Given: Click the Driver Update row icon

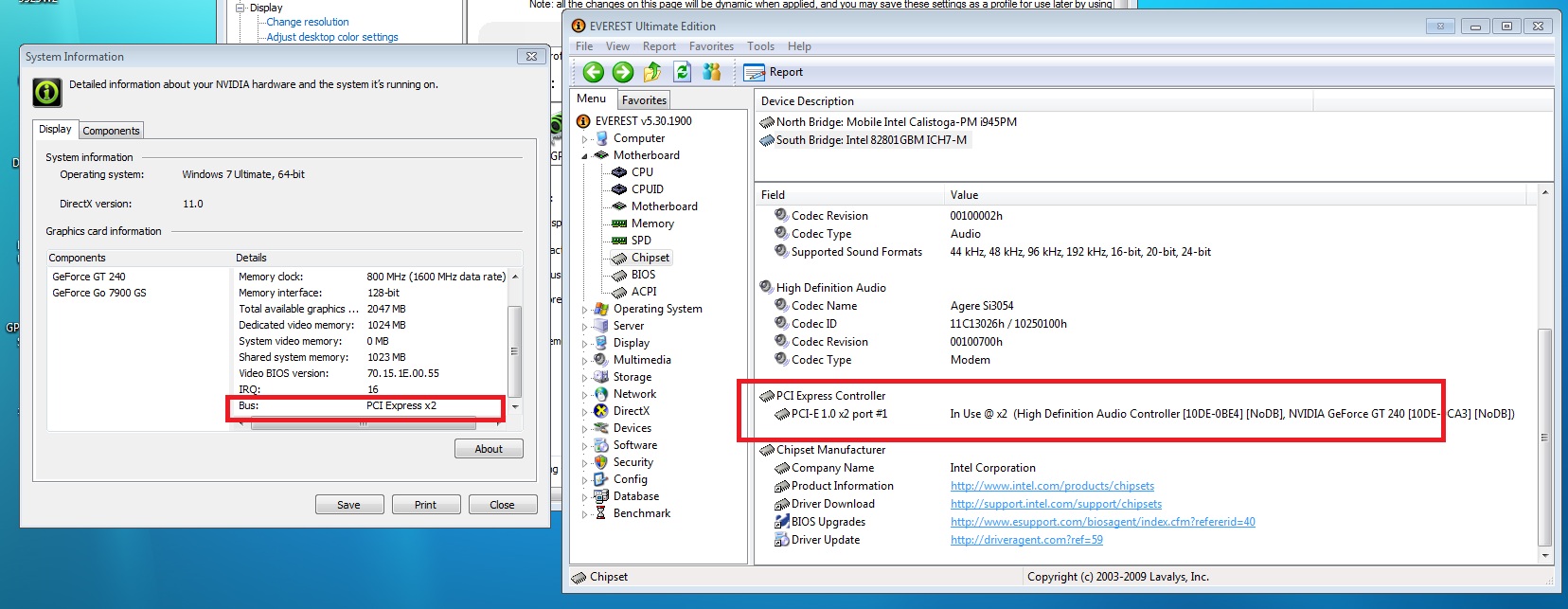Looking at the screenshot, I should [782, 540].
